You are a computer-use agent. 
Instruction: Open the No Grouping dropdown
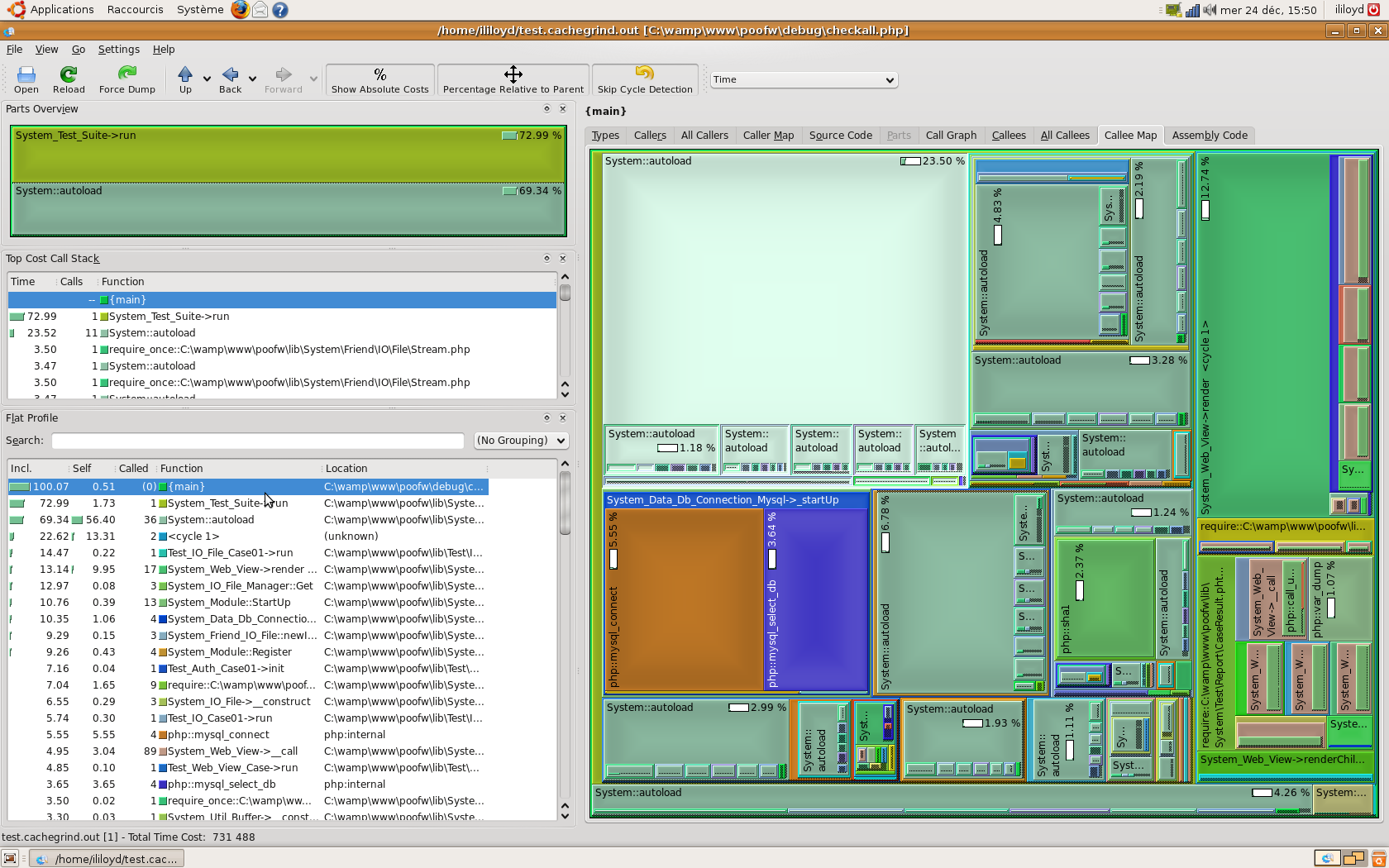point(521,441)
